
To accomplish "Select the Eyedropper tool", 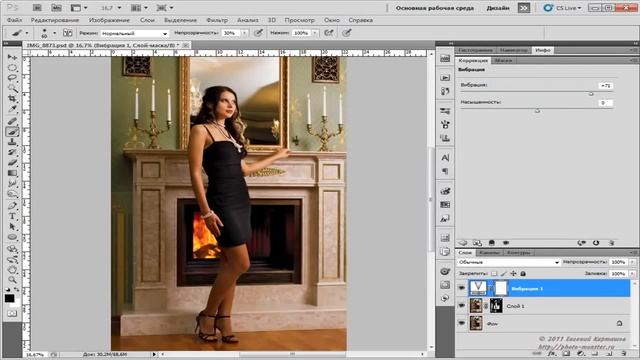I will (12, 109).
